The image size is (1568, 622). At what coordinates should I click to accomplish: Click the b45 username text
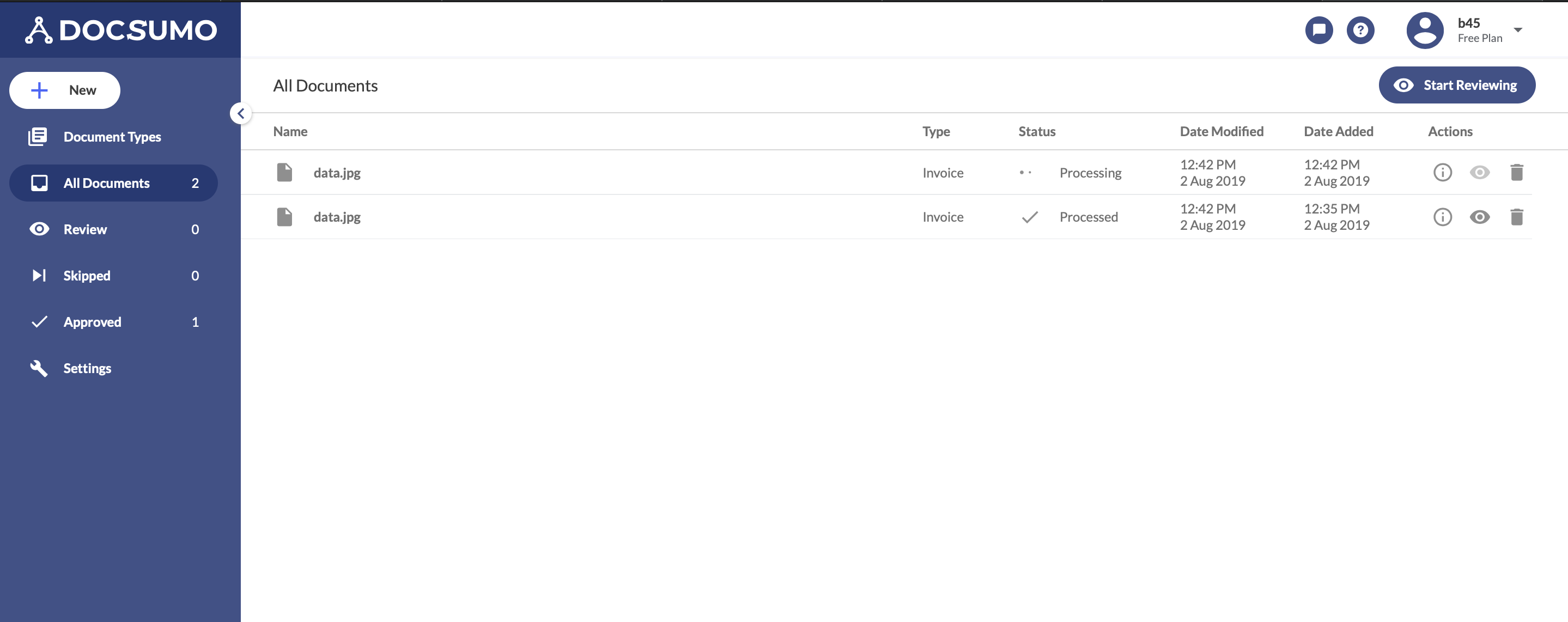coord(1468,23)
